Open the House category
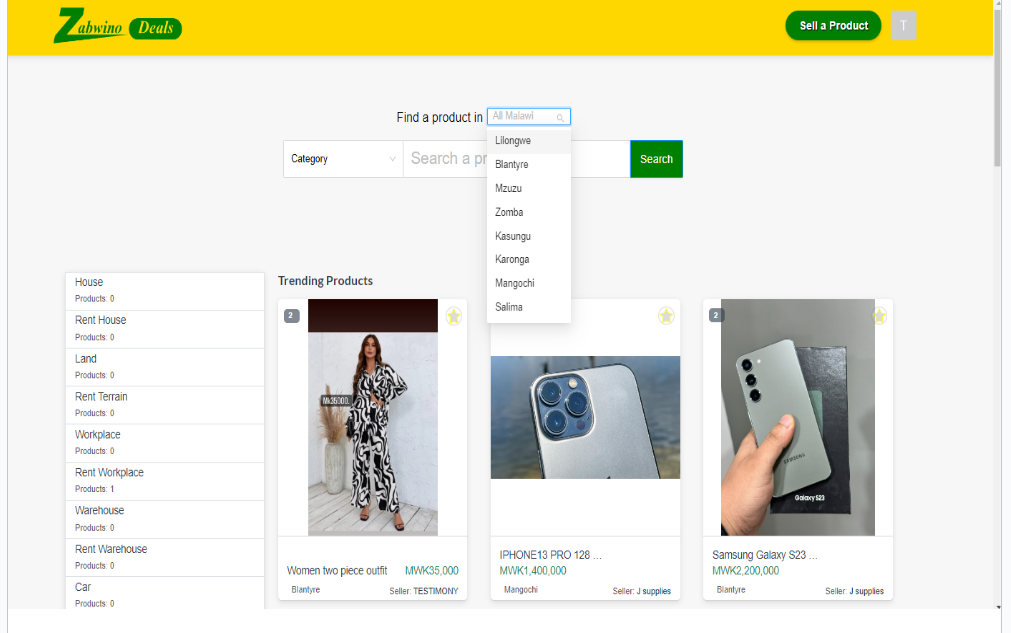The image size is (1011, 633). (x=165, y=291)
